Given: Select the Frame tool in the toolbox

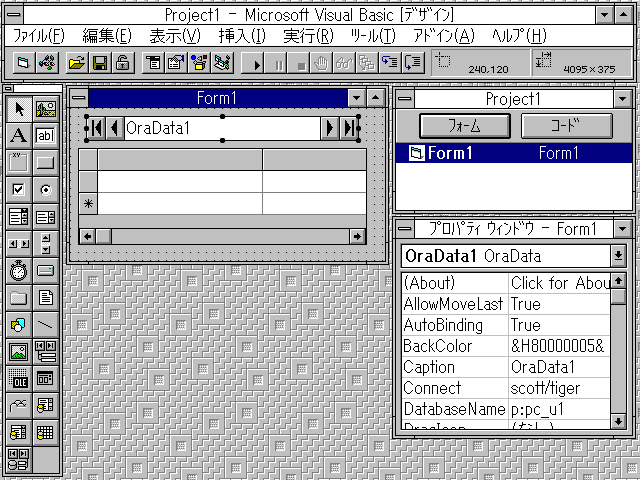Looking at the screenshot, I should pos(19,163).
